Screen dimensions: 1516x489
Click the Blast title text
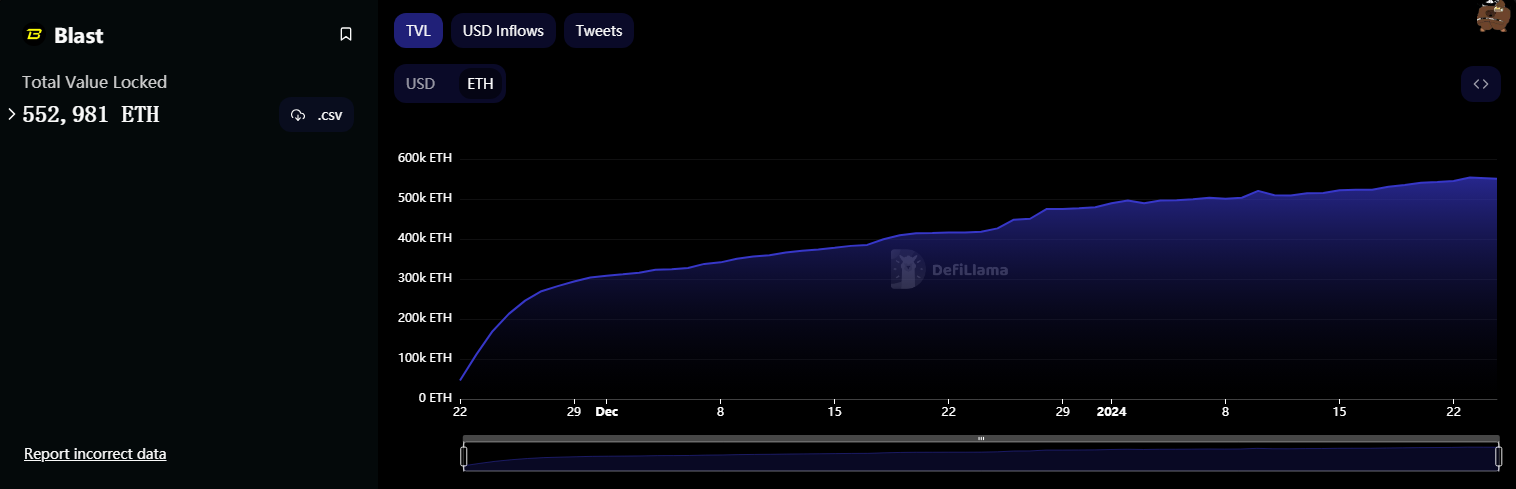(79, 35)
